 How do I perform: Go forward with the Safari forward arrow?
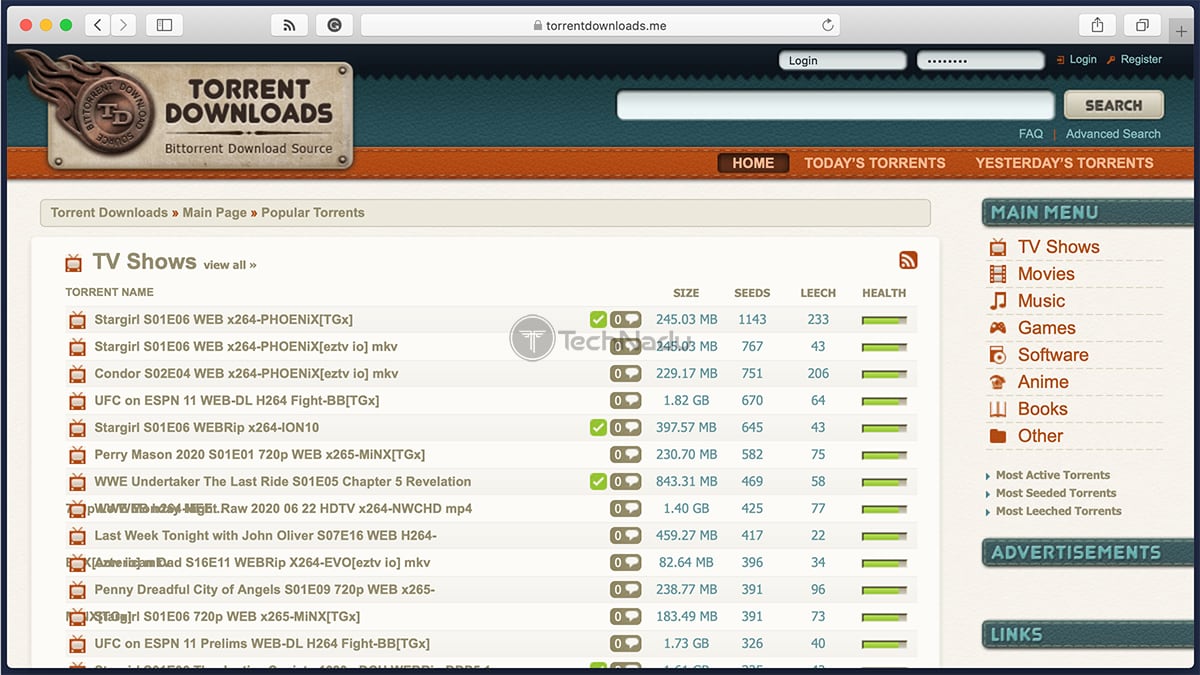click(x=124, y=25)
